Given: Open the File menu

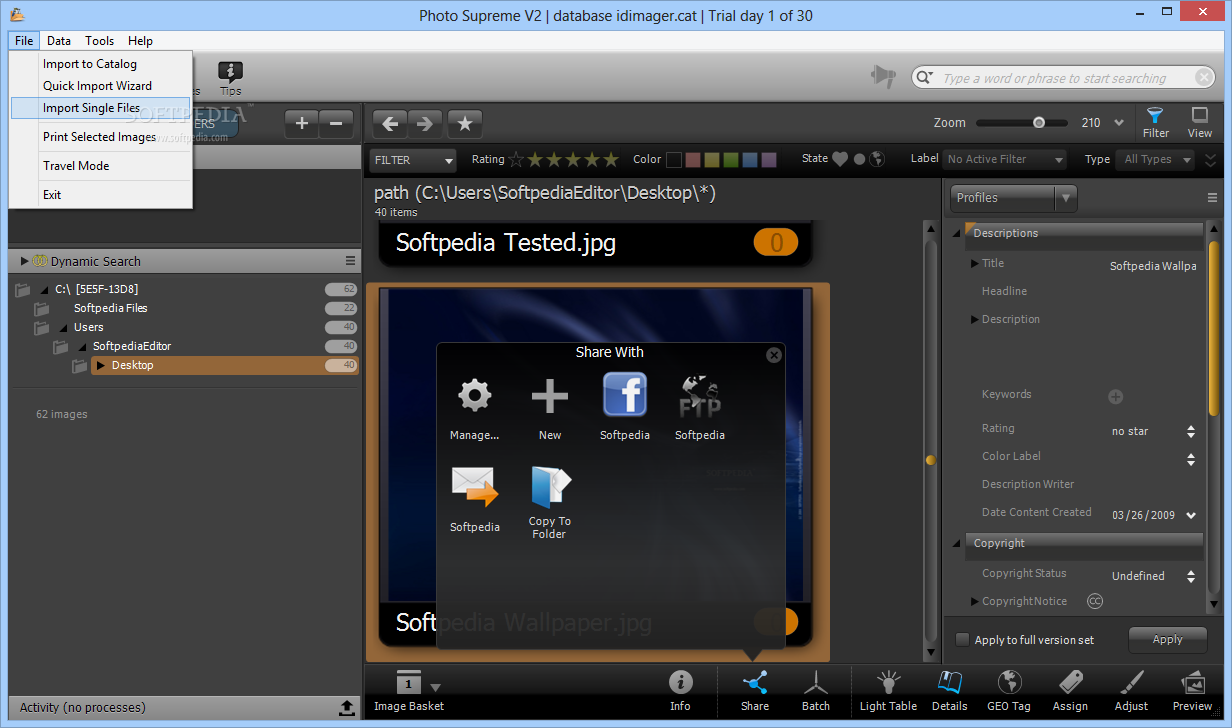Looking at the screenshot, I should point(24,41).
